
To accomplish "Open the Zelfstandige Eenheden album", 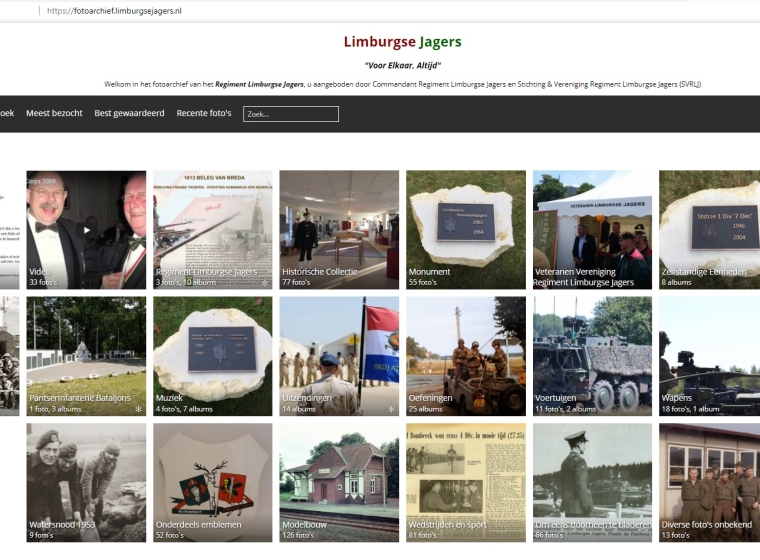I will pos(710,230).
